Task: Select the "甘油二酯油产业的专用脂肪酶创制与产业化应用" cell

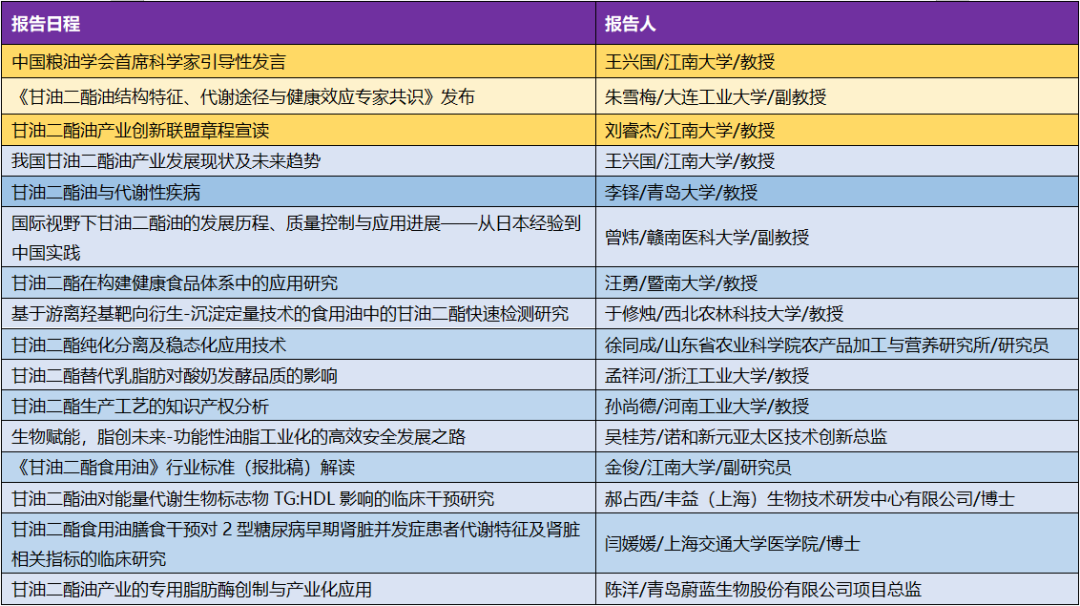Action: coord(298,589)
